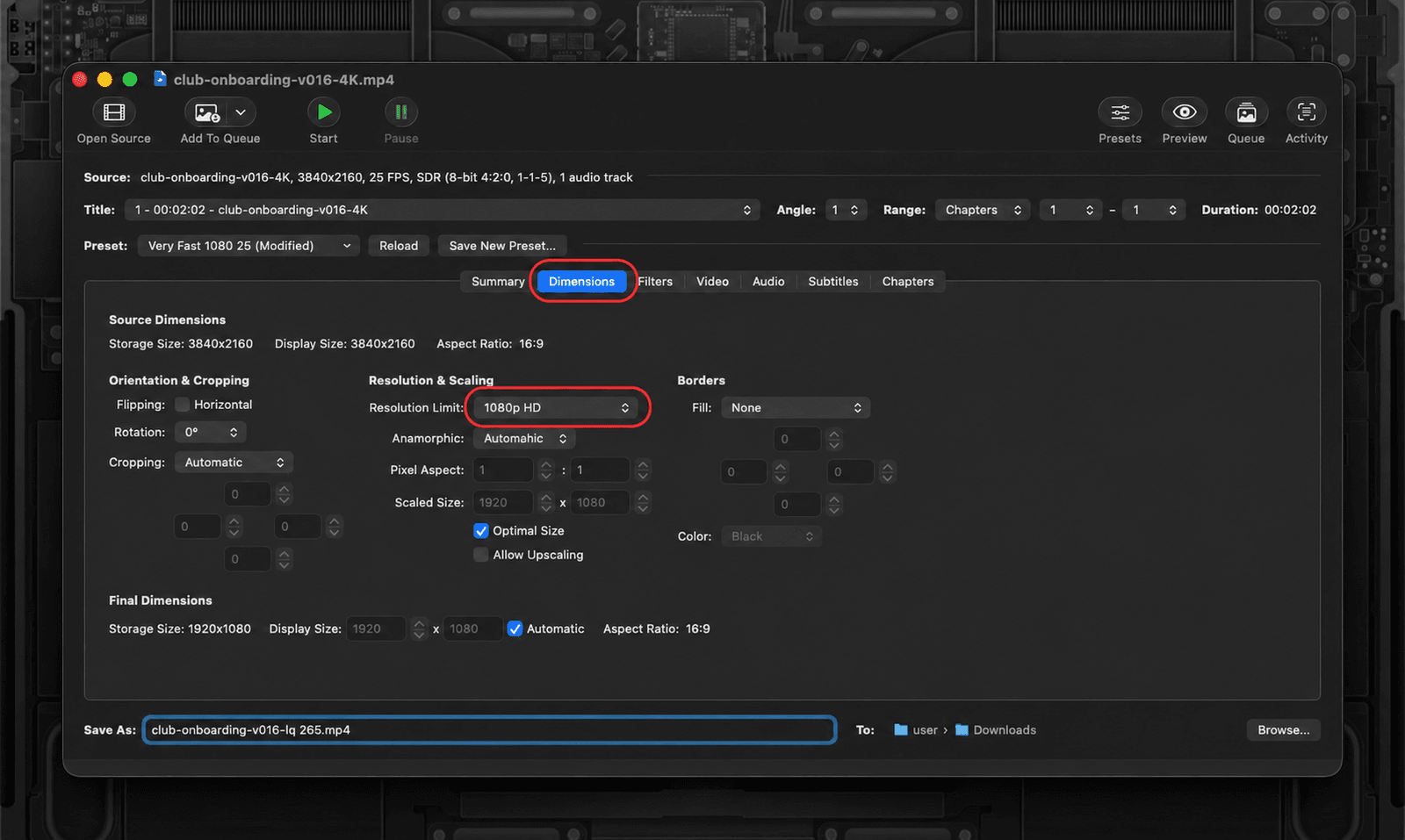The image size is (1405, 840).
Task: Click the Save As filename field
Action: click(x=489, y=730)
